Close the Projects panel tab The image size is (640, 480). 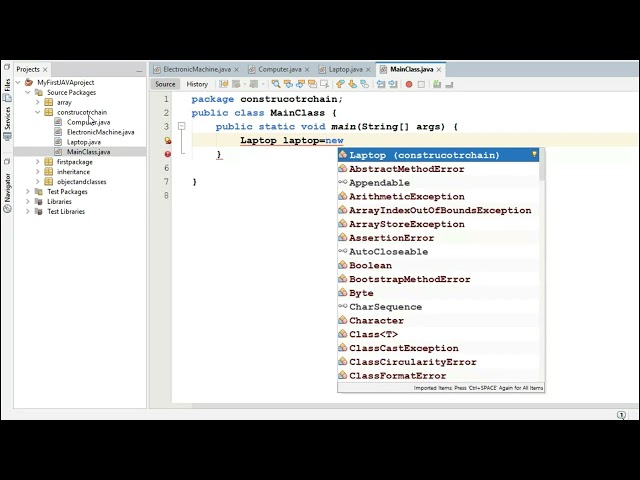(45, 70)
